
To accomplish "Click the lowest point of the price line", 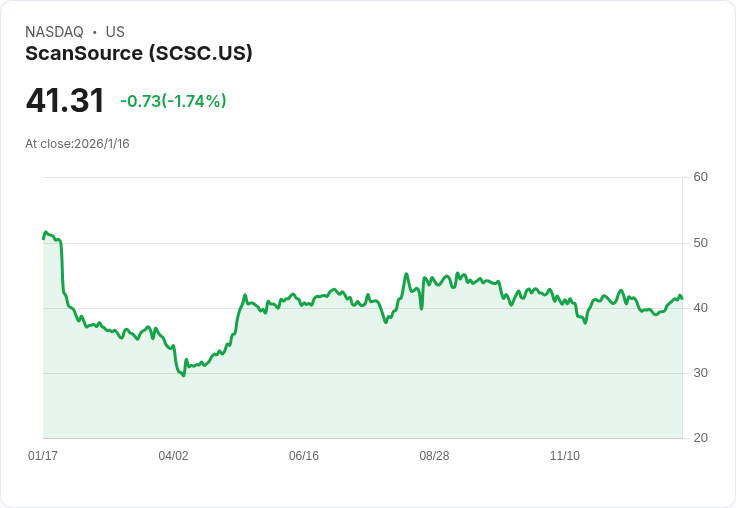I will click(183, 375).
